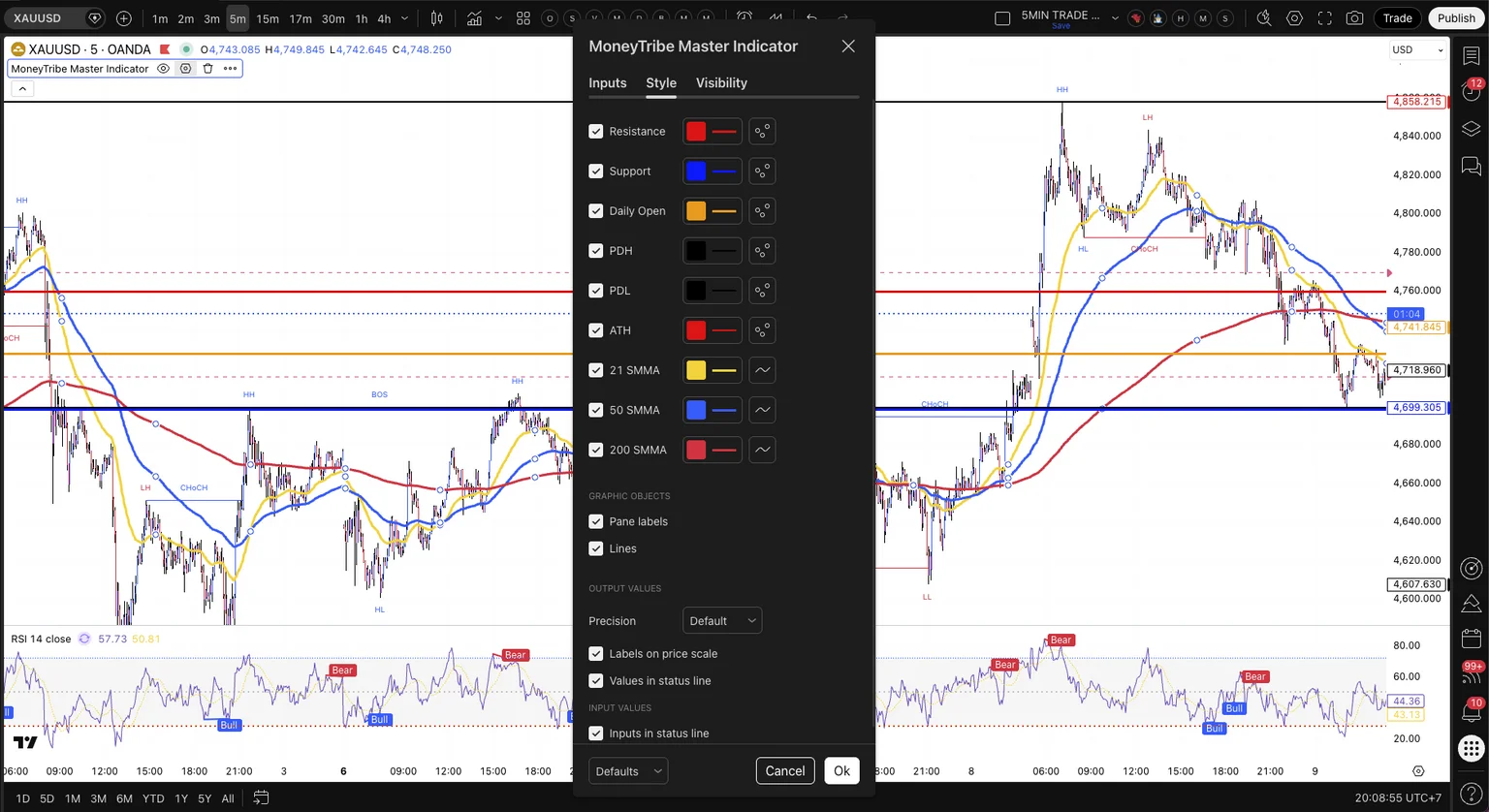Disable the Pane labels checkbox
The height and width of the screenshot is (812, 1489).
(596, 521)
